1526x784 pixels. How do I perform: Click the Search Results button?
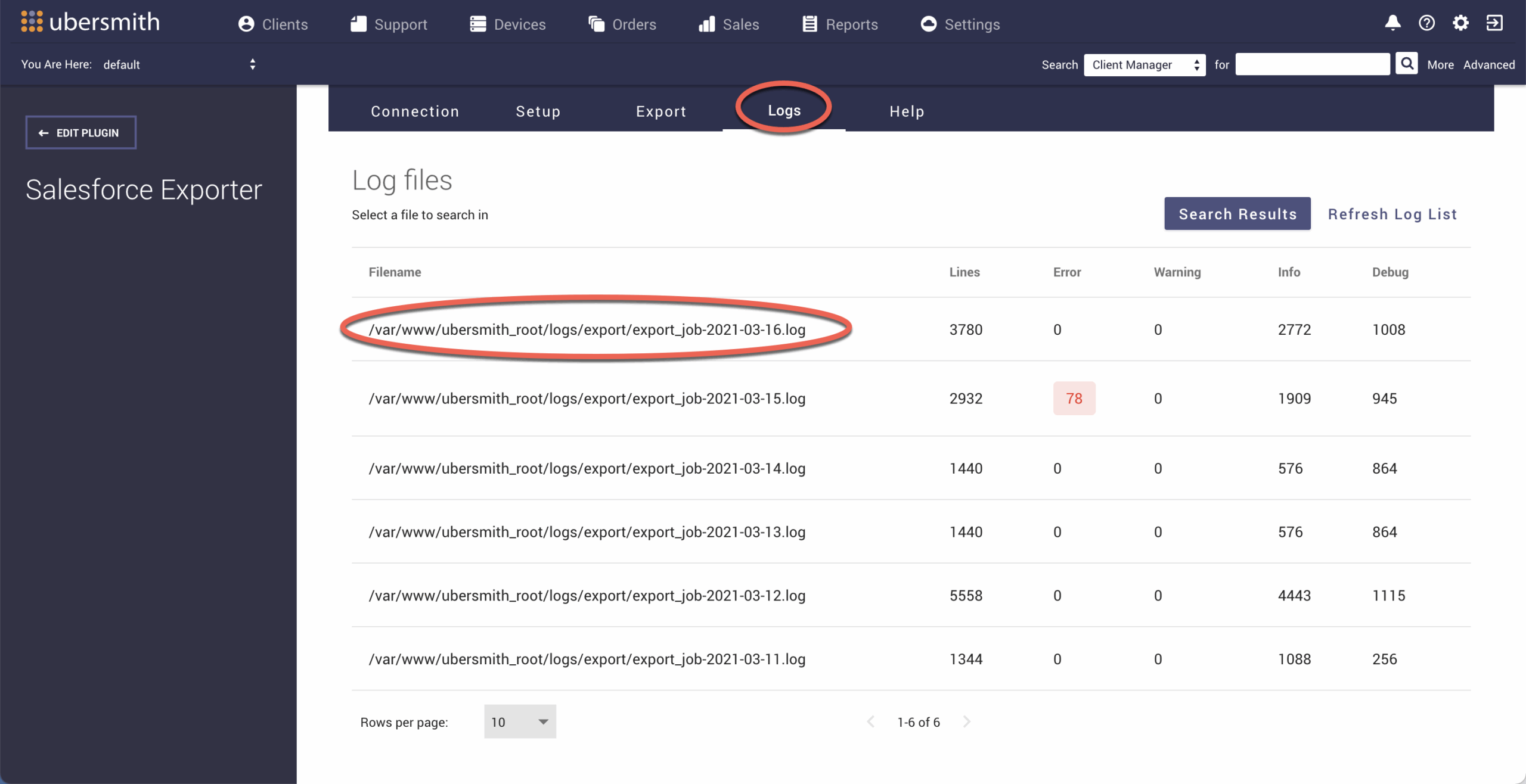coord(1237,213)
